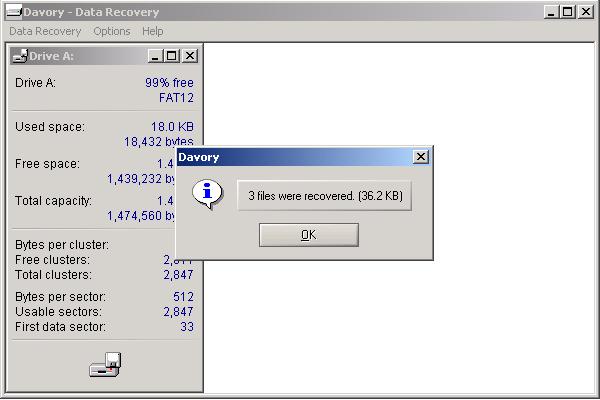Maximize the Drive A panel
600x400 pixels.
171,56
